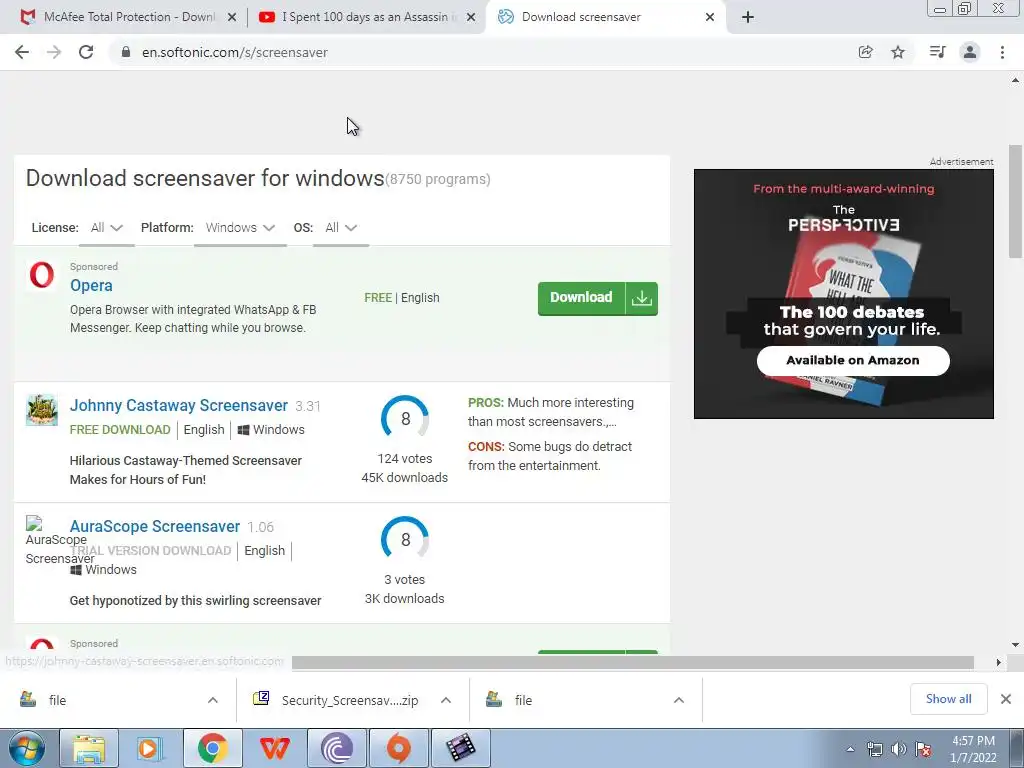Share this page via share icon
Viewport: 1024px width, 768px height.
click(865, 52)
